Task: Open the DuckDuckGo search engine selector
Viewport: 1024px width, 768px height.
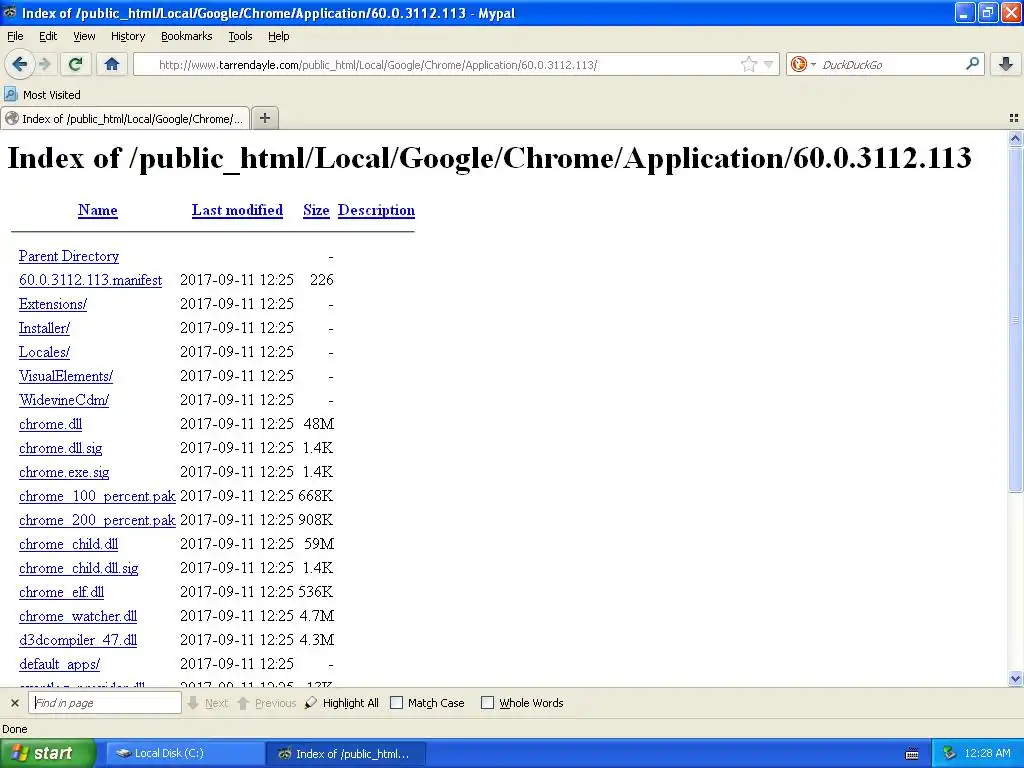Action: click(803, 64)
